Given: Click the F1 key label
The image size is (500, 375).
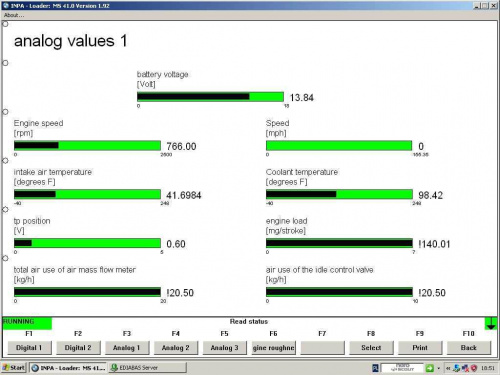Looking at the screenshot, I should click(29, 334).
